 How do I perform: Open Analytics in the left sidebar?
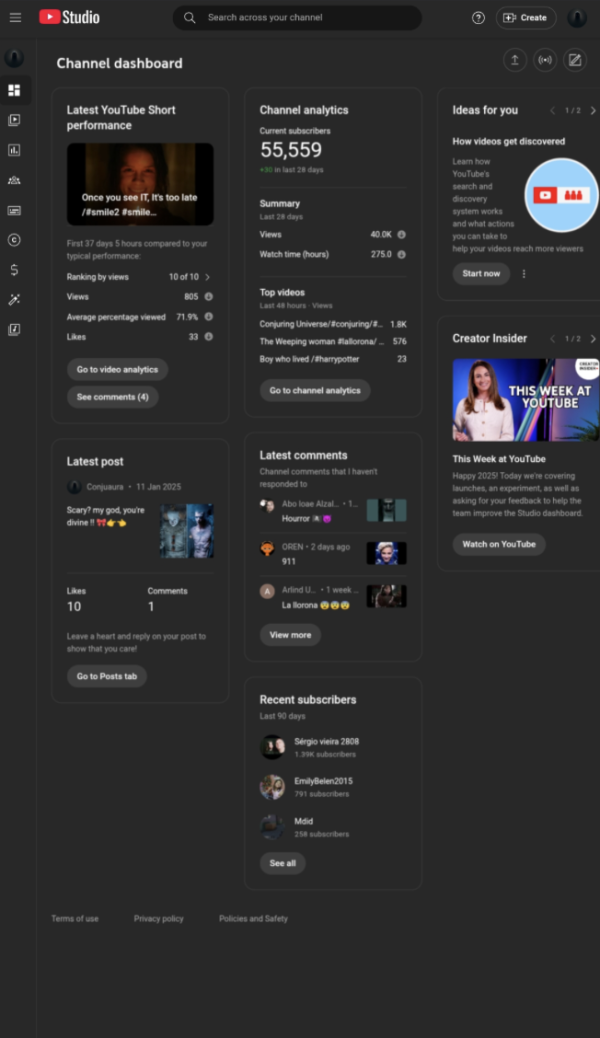(14, 150)
